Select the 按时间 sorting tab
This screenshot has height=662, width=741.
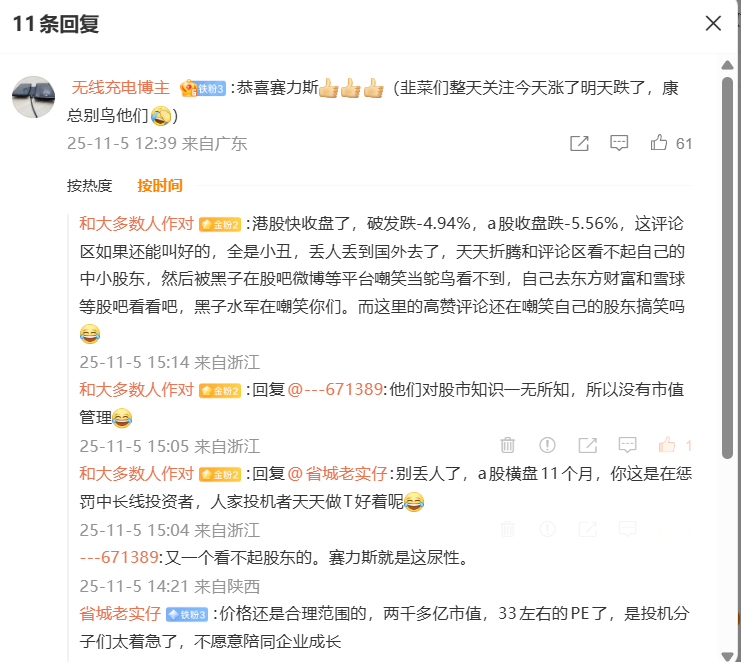160,186
